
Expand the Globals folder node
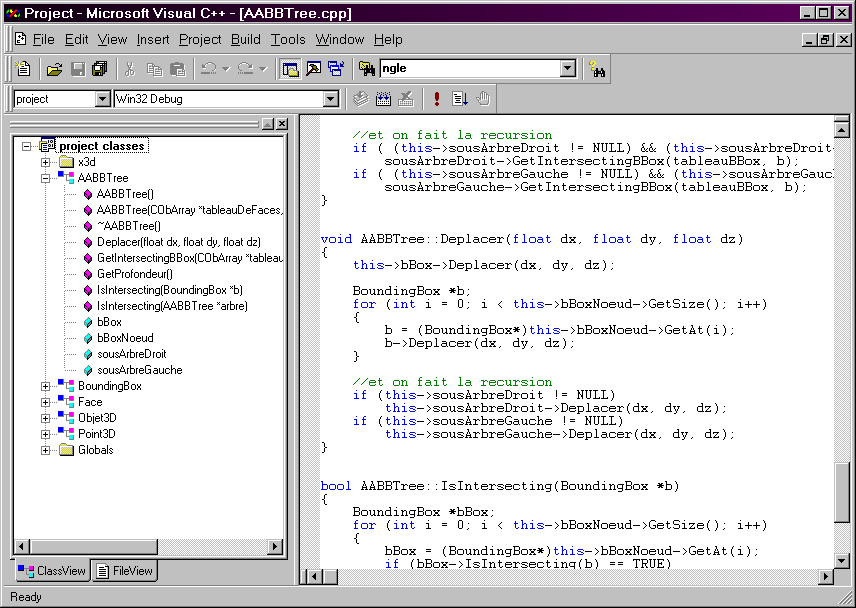coord(46,450)
